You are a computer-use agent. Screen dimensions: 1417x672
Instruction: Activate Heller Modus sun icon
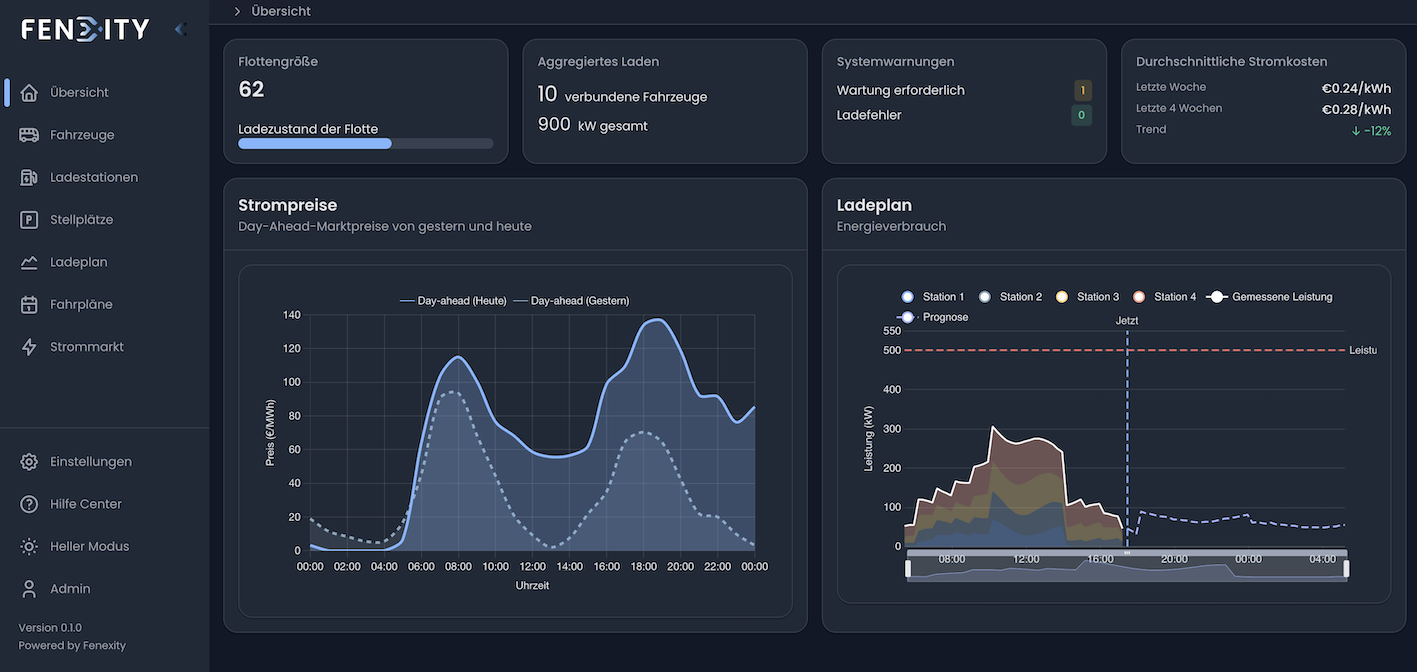pyautogui.click(x=28, y=546)
